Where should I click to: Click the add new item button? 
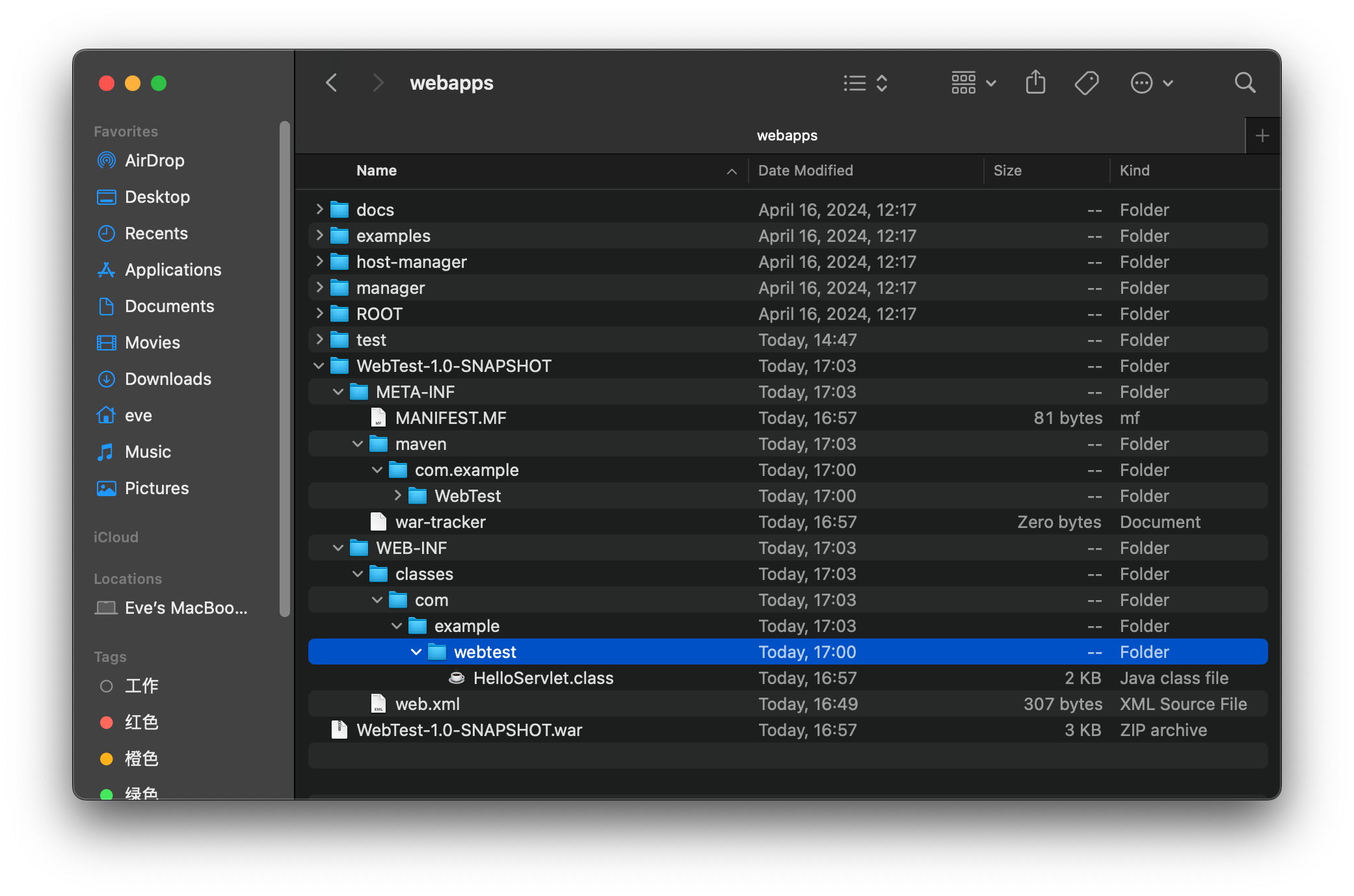tap(1262, 135)
